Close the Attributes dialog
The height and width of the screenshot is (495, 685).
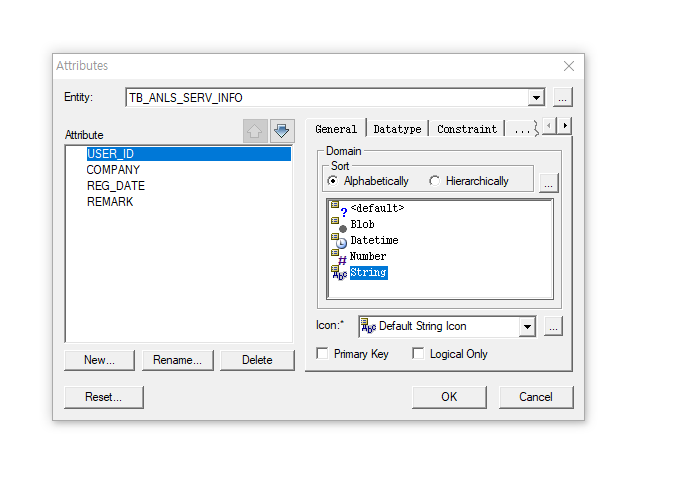pyautogui.click(x=569, y=66)
